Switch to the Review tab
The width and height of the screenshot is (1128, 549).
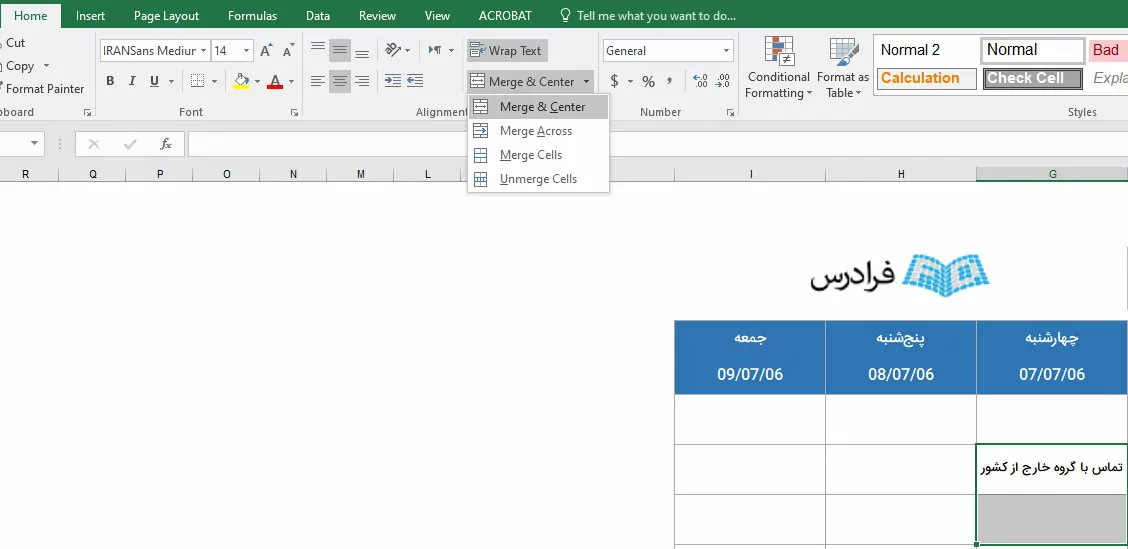coord(378,16)
